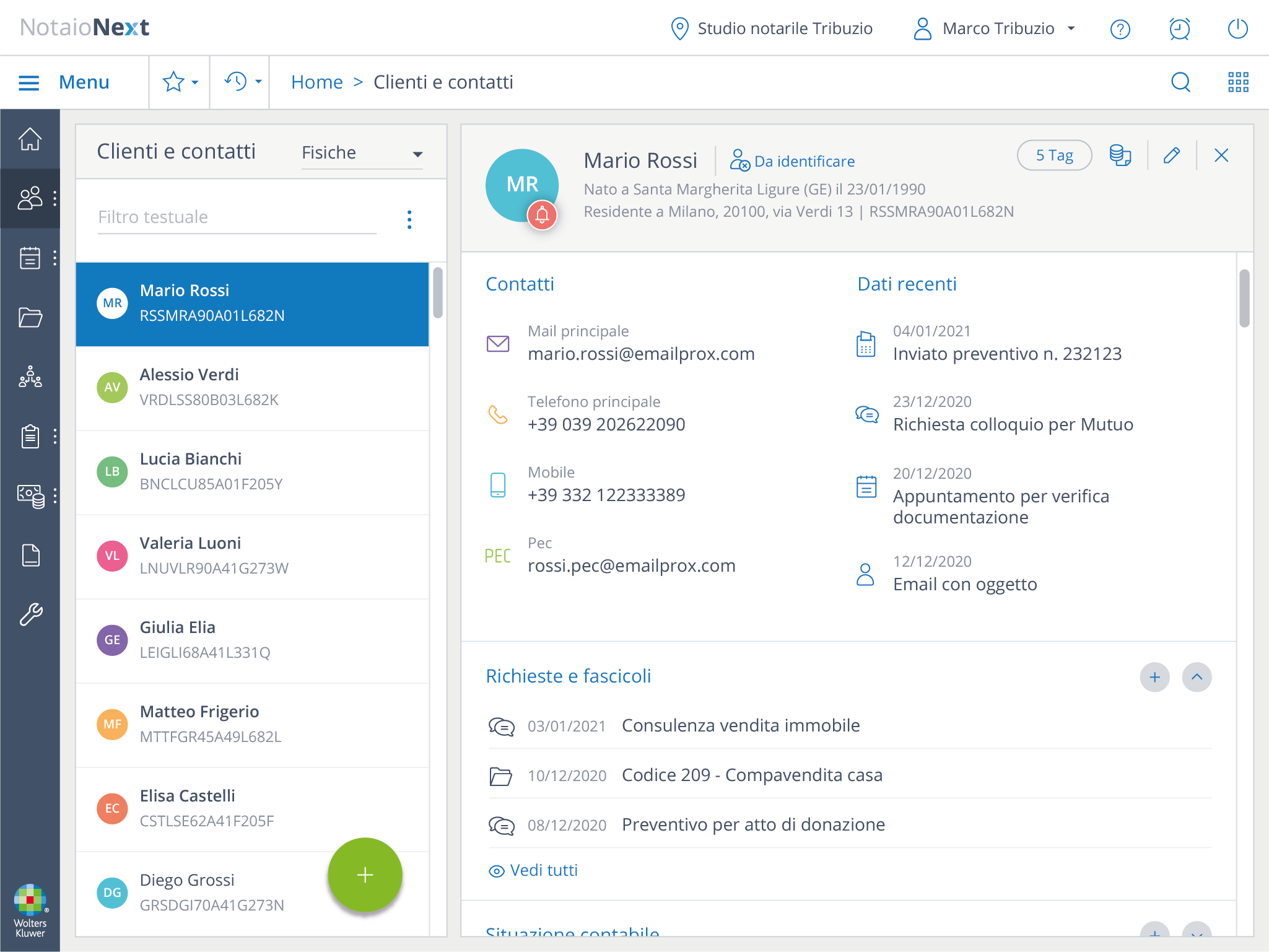Go to Home in breadcrumb

click(x=316, y=82)
